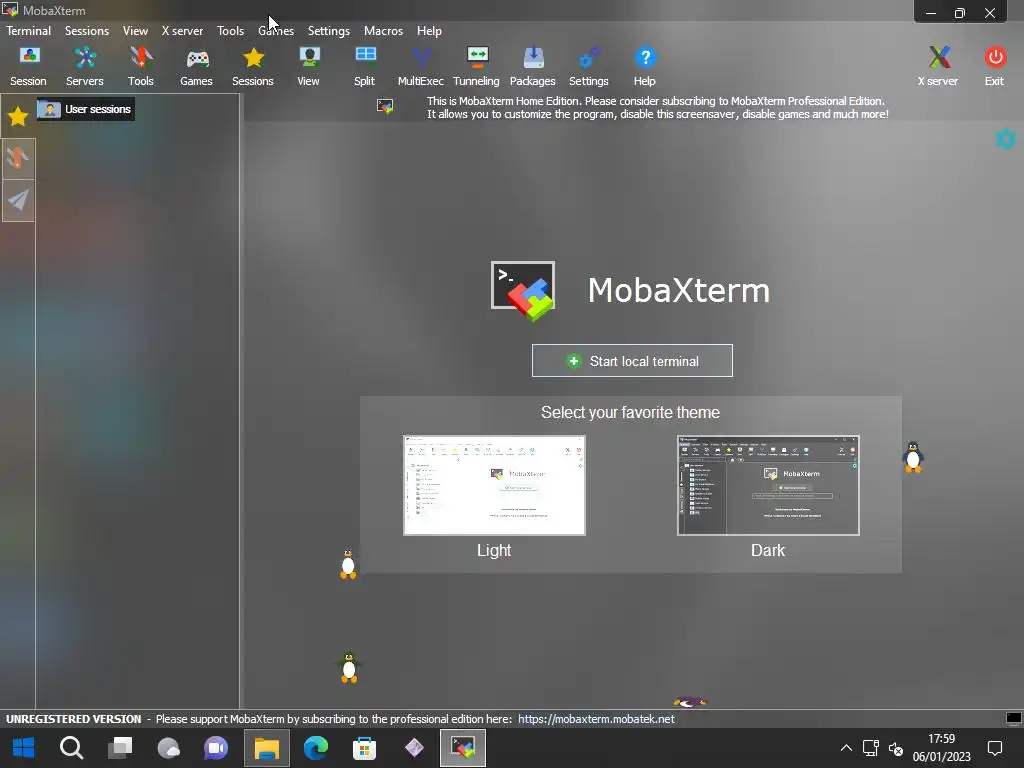Viewport: 1024px width, 768px height.
Task: Choose the Dark theme thumbnail
Action: (x=768, y=485)
